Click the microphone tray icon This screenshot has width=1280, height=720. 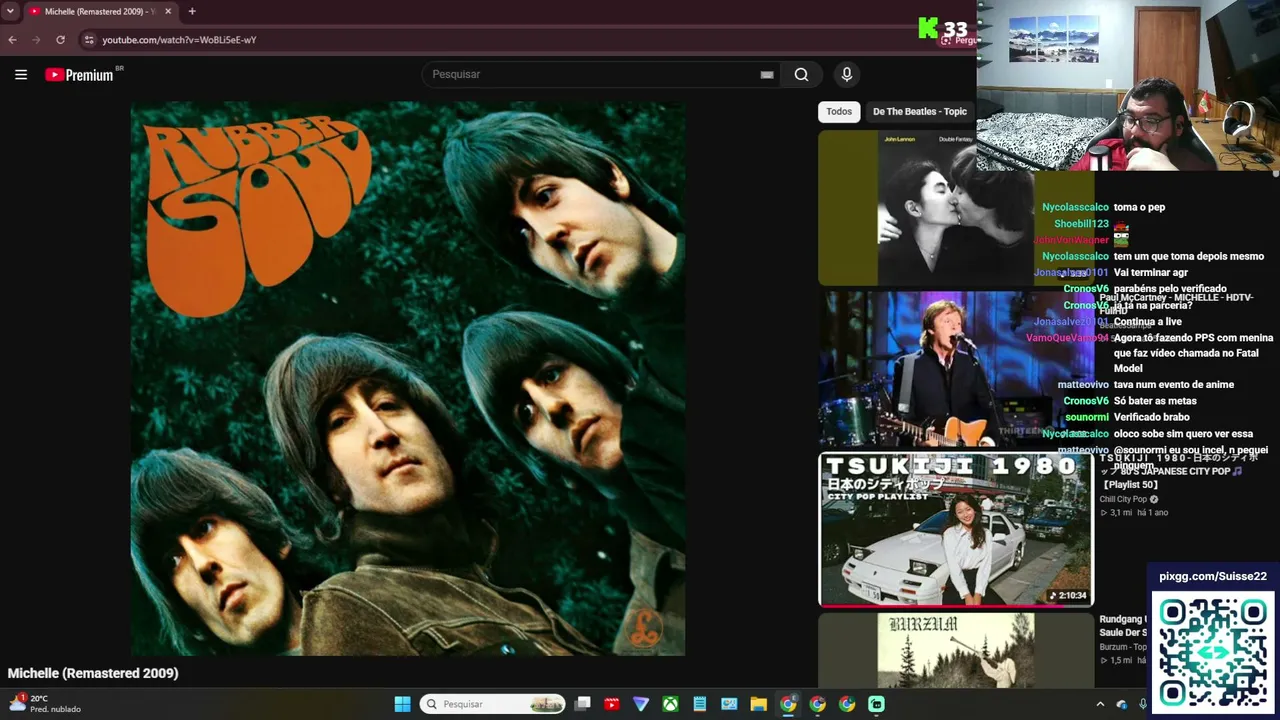click(x=1143, y=704)
